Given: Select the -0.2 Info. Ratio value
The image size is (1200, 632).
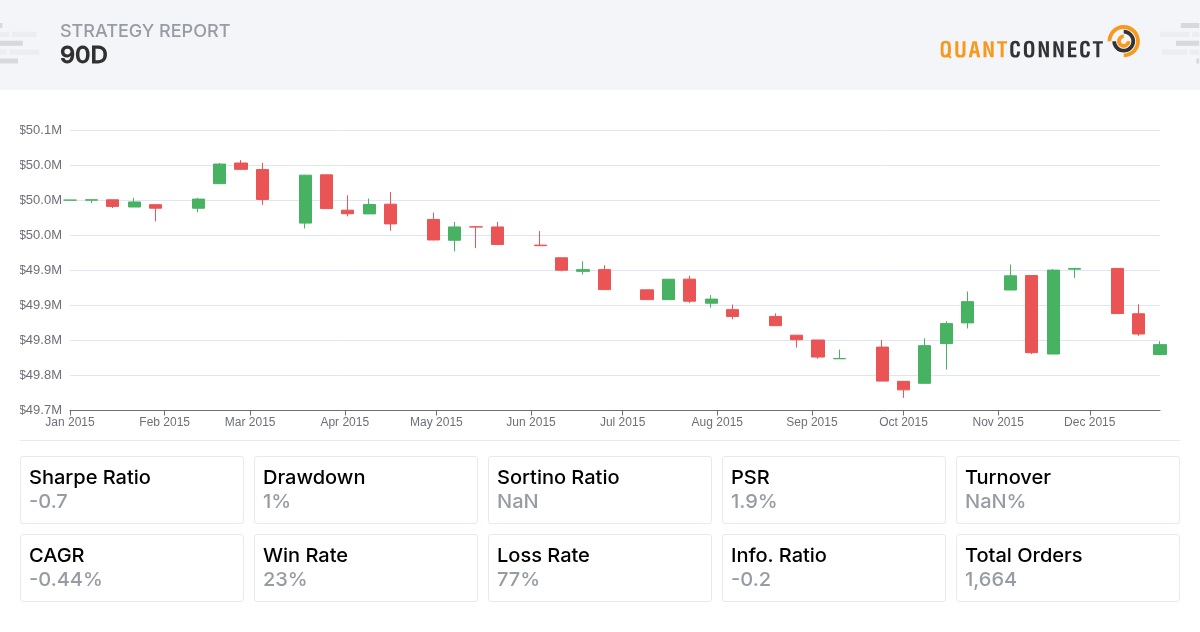Looking at the screenshot, I should pos(751,579).
